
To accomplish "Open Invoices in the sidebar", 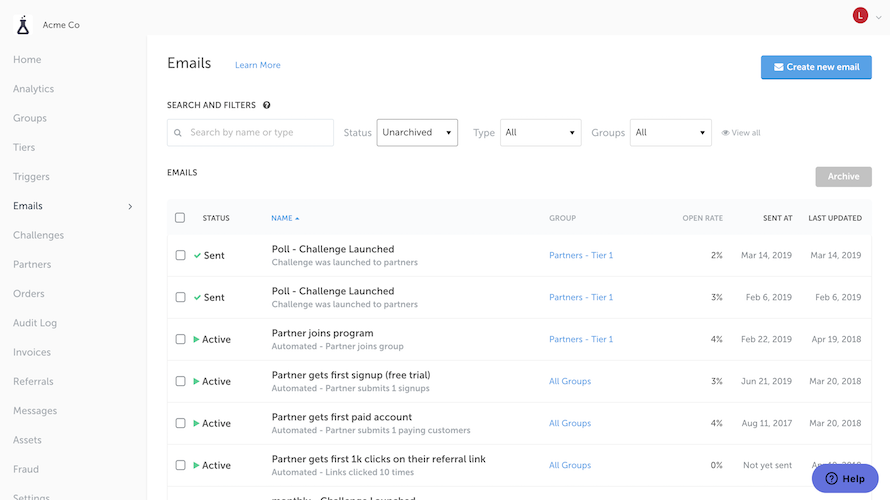I will [32, 352].
